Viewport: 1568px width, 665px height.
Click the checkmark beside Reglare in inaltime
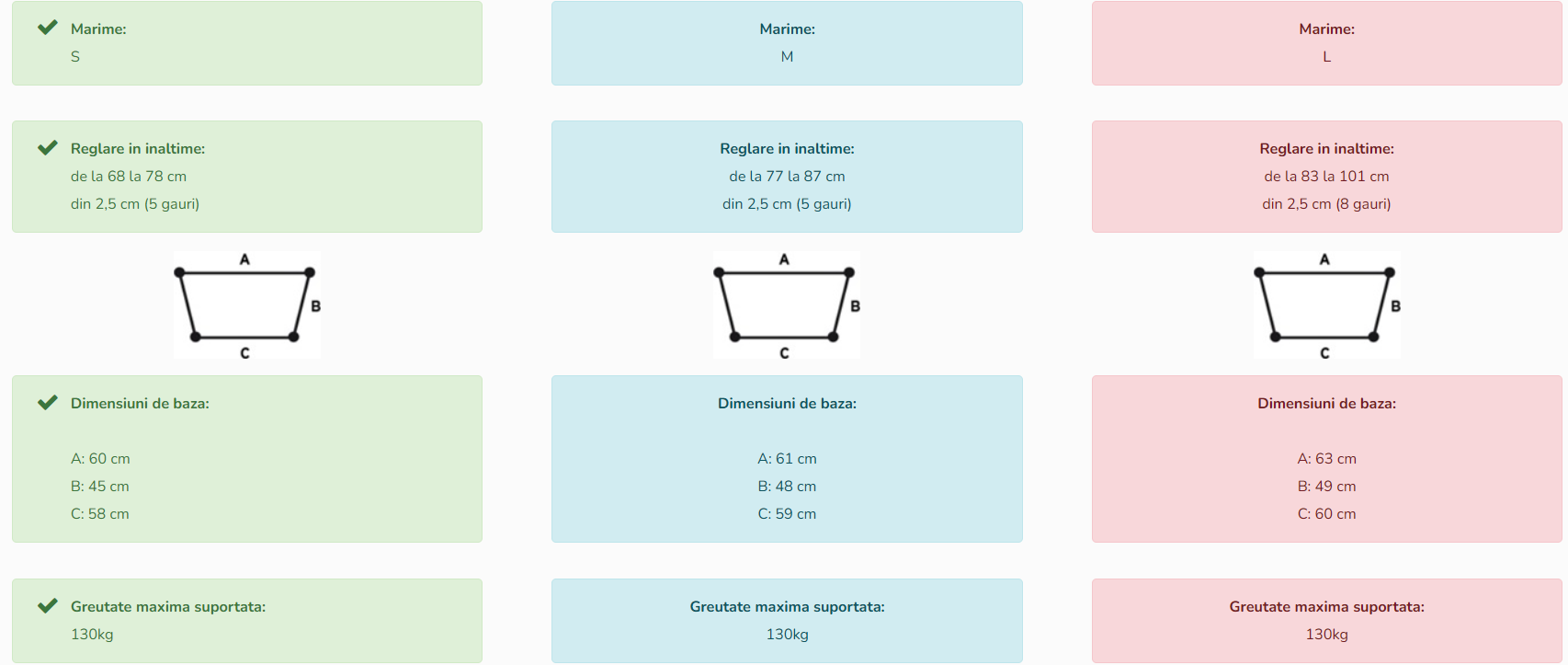click(x=48, y=148)
